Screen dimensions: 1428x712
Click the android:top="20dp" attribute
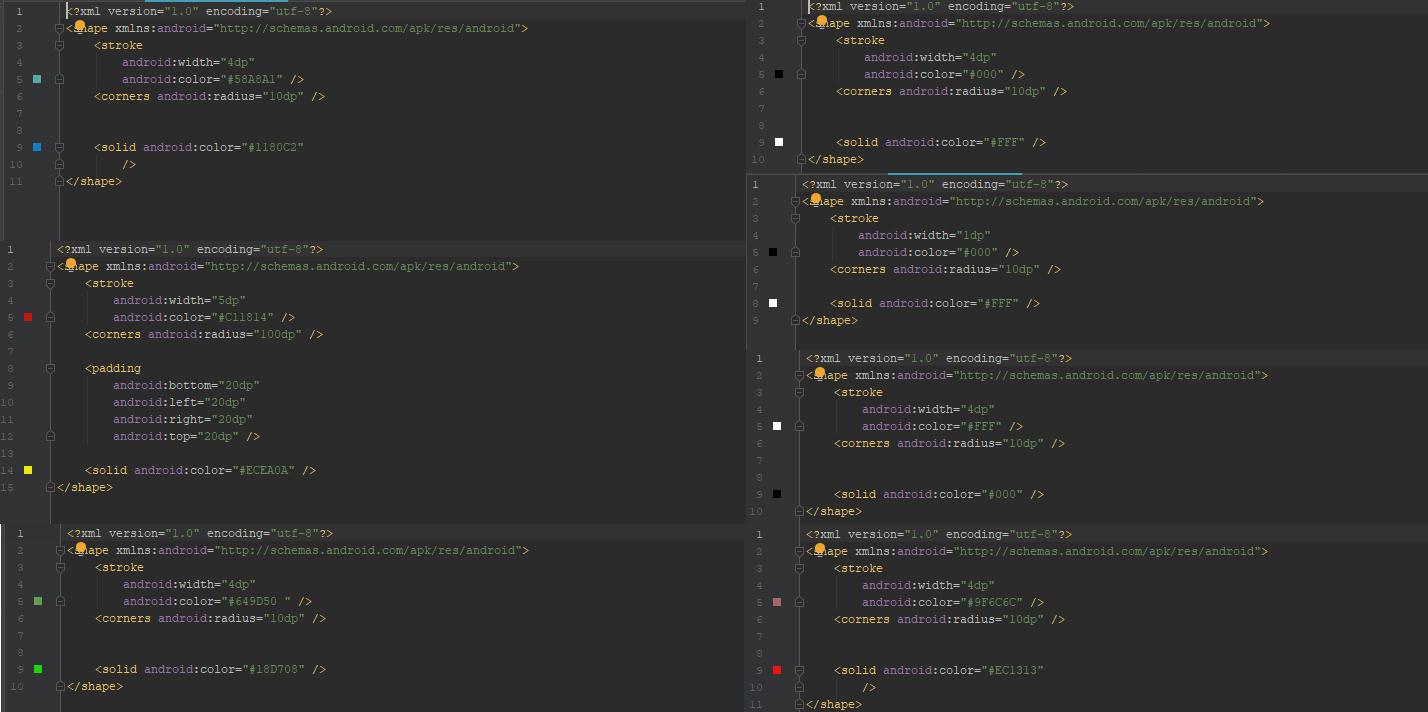click(x=176, y=436)
